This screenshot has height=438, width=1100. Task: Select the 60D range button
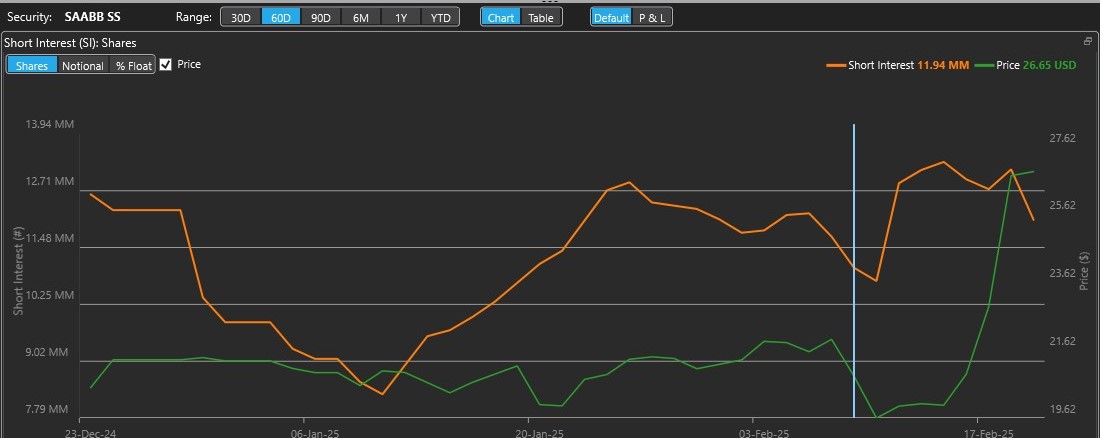[281, 18]
